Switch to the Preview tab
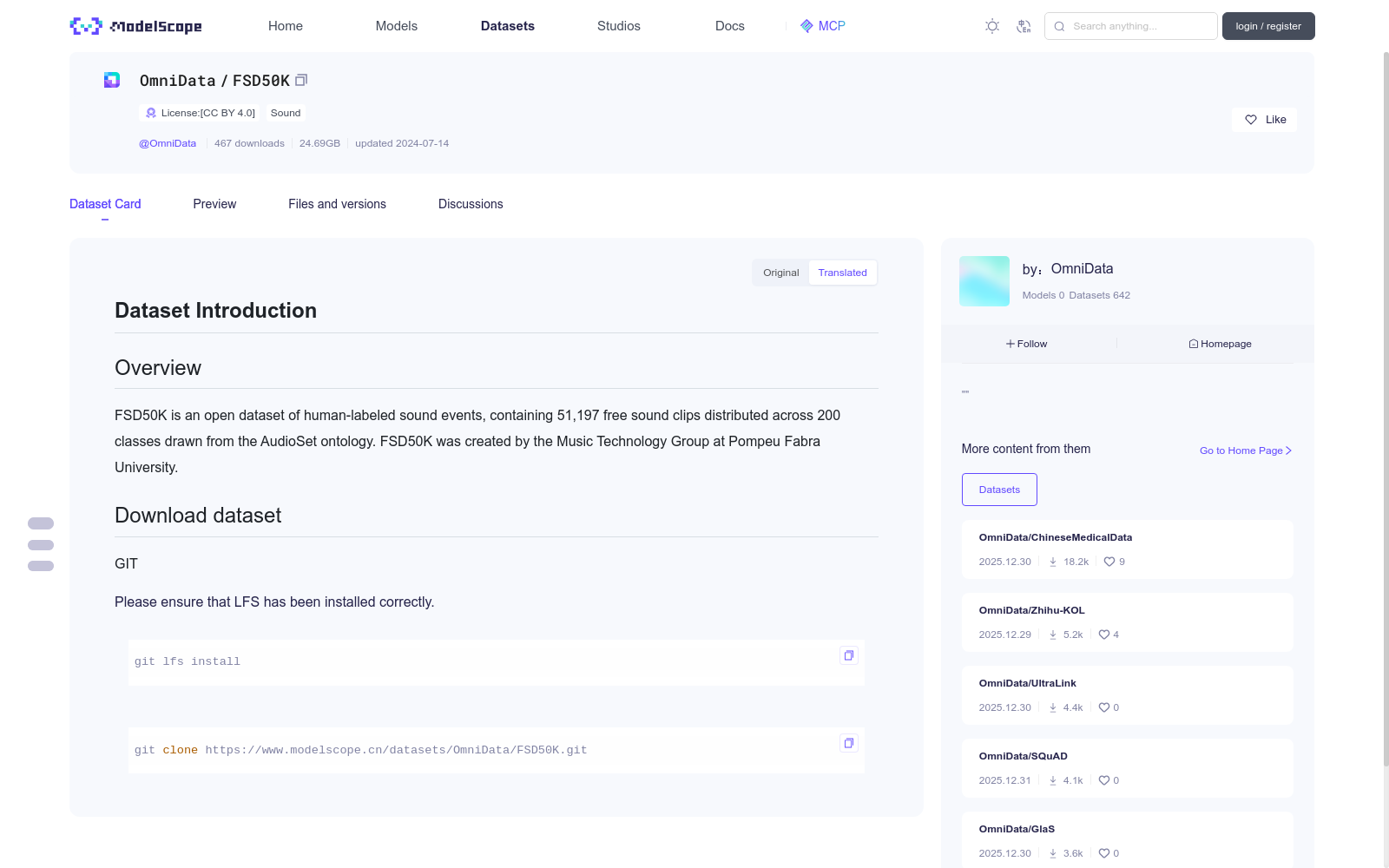The width and height of the screenshot is (1389, 868). [x=214, y=204]
